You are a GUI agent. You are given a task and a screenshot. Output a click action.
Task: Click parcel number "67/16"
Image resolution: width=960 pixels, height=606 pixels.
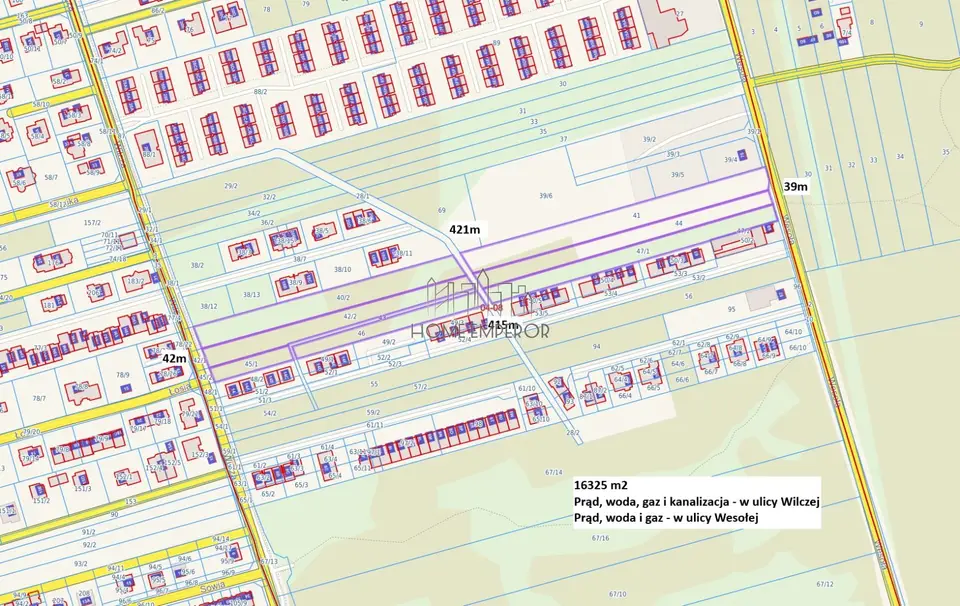point(601,538)
